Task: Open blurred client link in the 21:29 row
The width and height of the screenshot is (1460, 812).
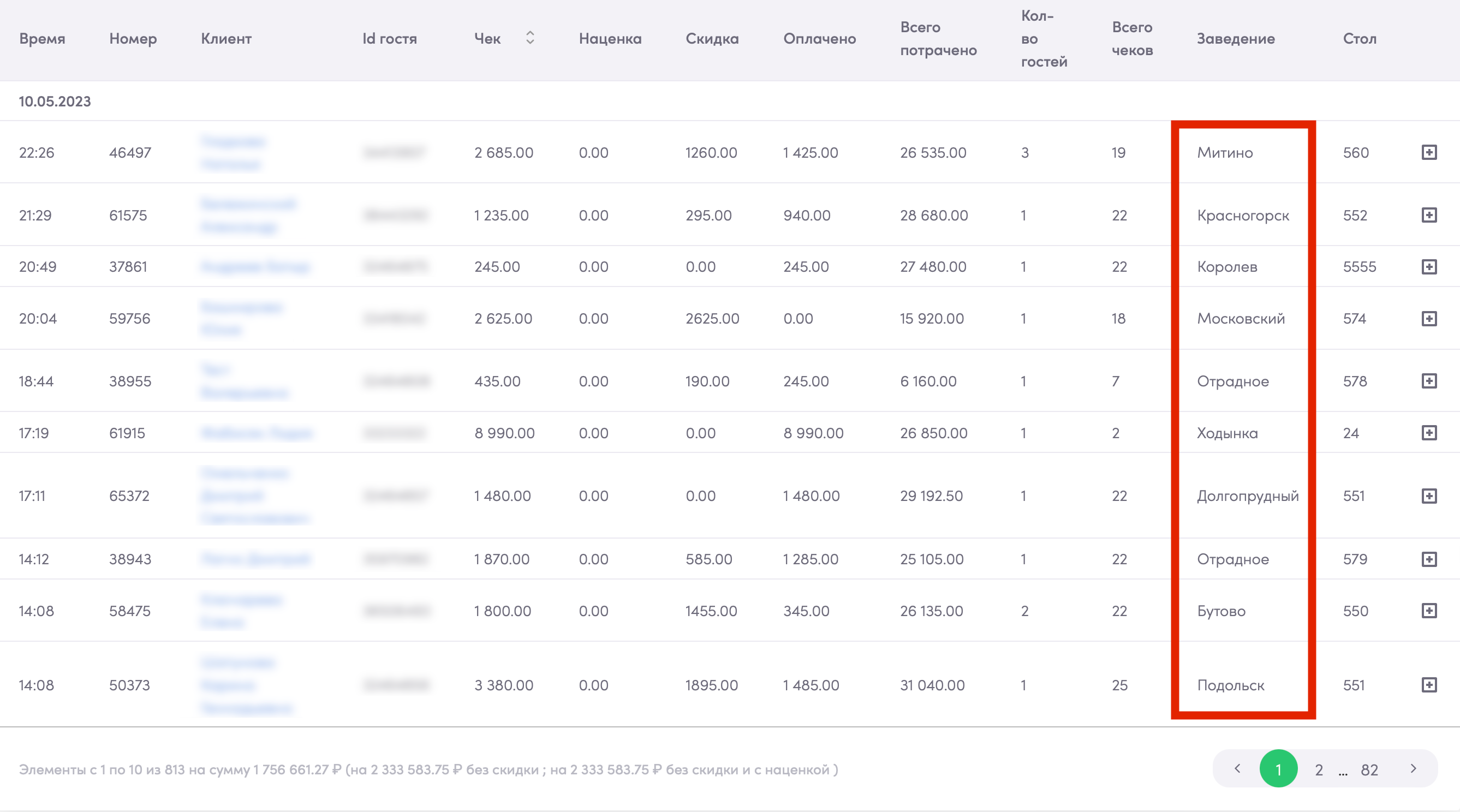Action: tap(248, 216)
